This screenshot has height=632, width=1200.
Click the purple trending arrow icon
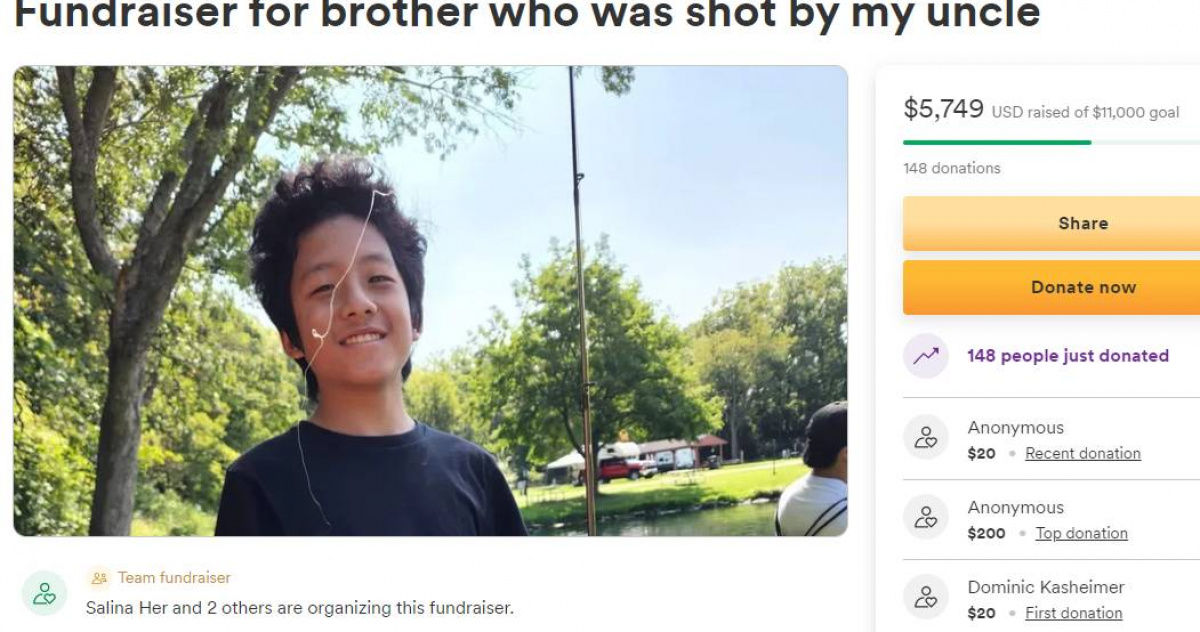[x=925, y=356]
